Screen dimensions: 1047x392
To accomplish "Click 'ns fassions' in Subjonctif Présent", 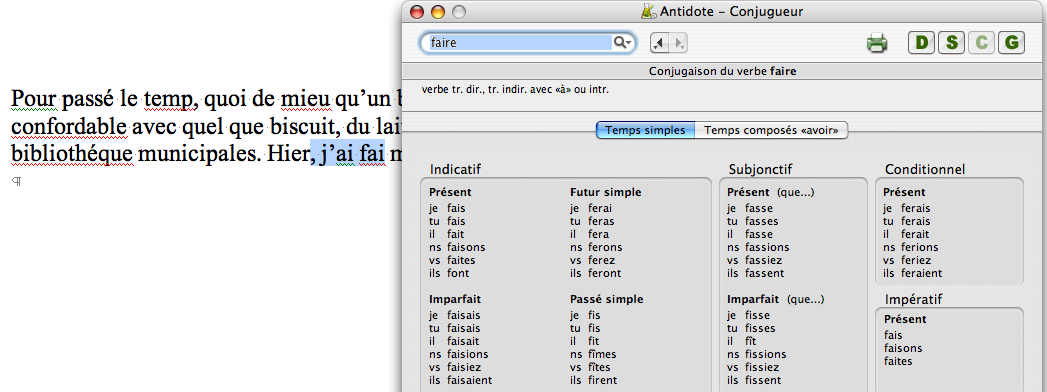I will point(758,247).
